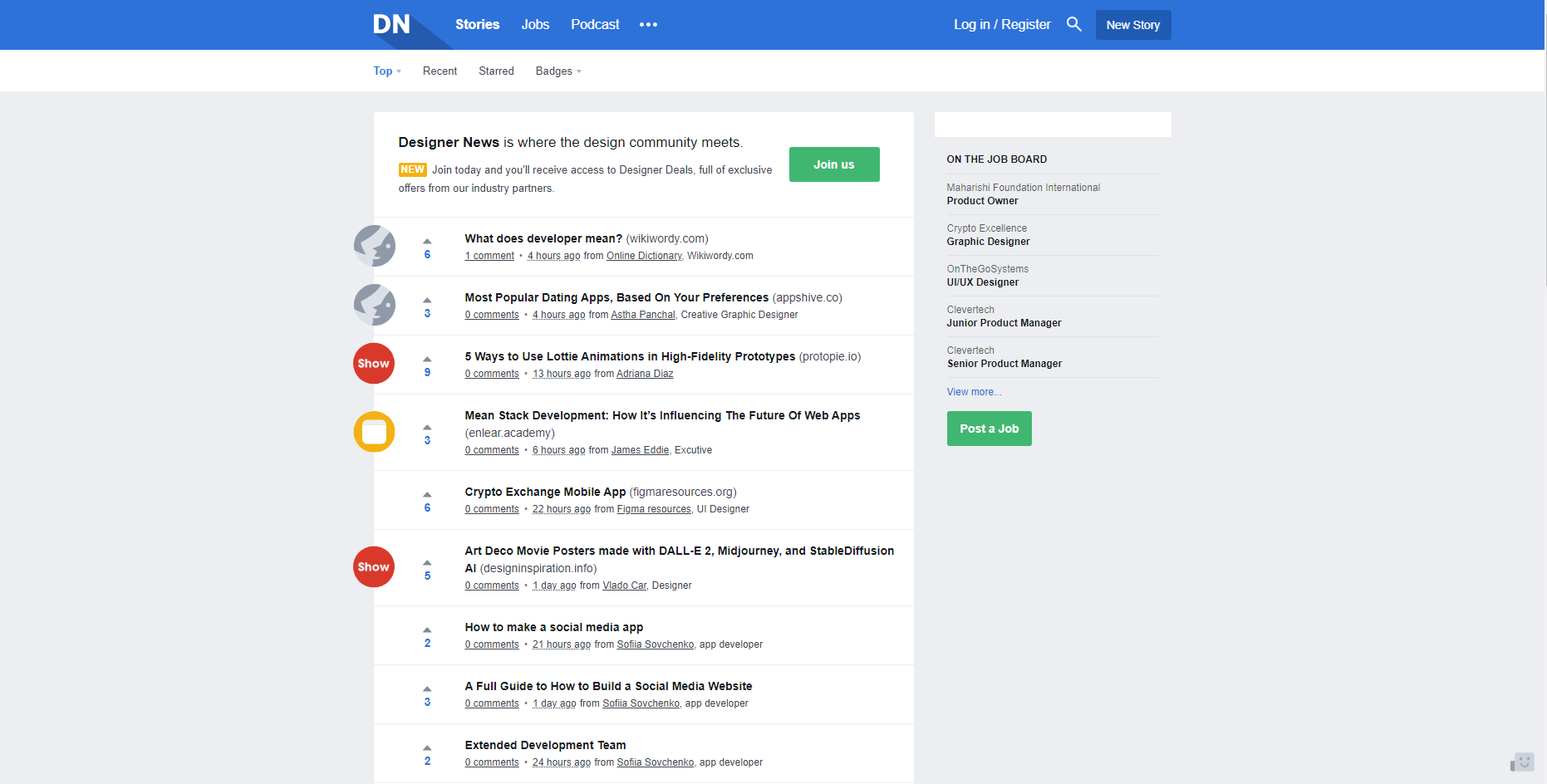Open 'How to make a social media app' story

click(553, 627)
